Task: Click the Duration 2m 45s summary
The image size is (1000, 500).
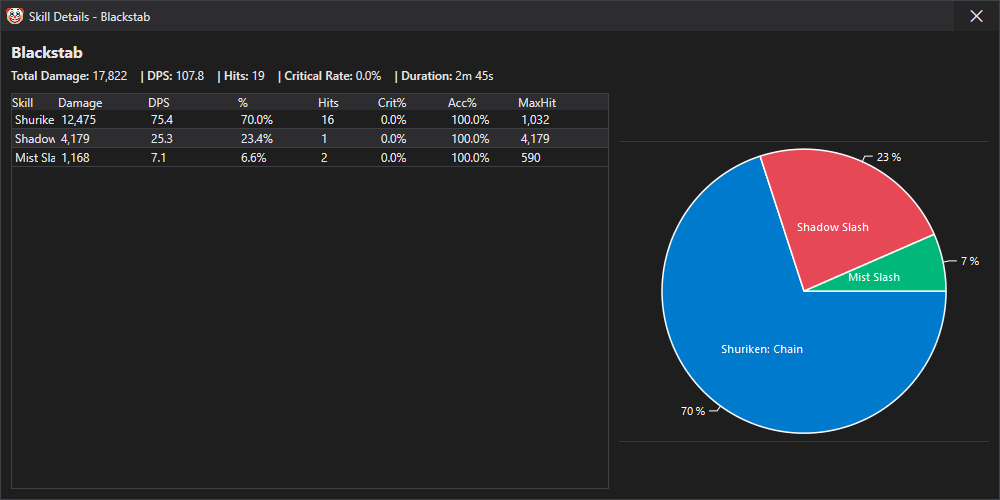Action: coord(447,77)
